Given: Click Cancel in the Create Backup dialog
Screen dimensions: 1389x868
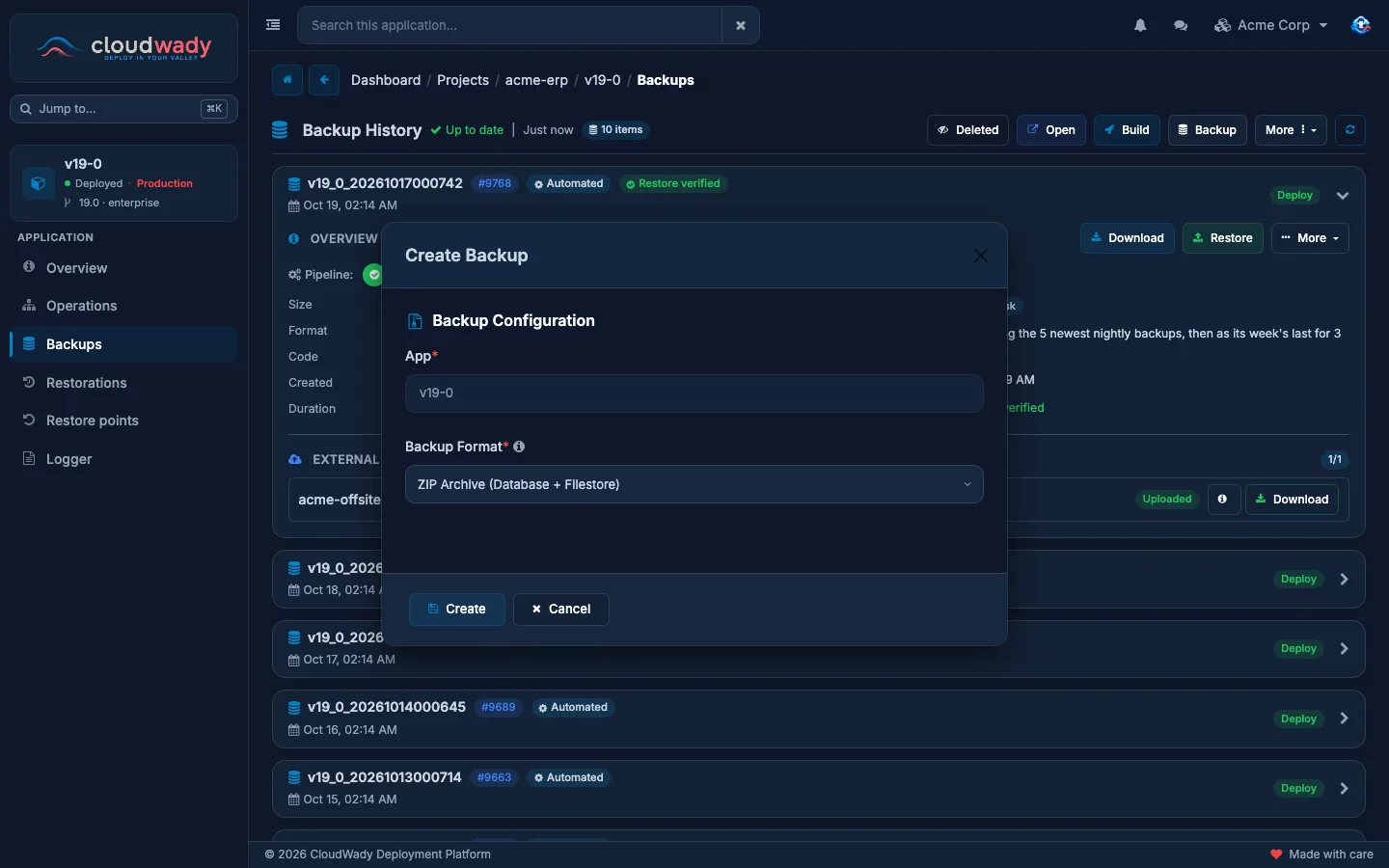Looking at the screenshot, I should tap(561, 610).
